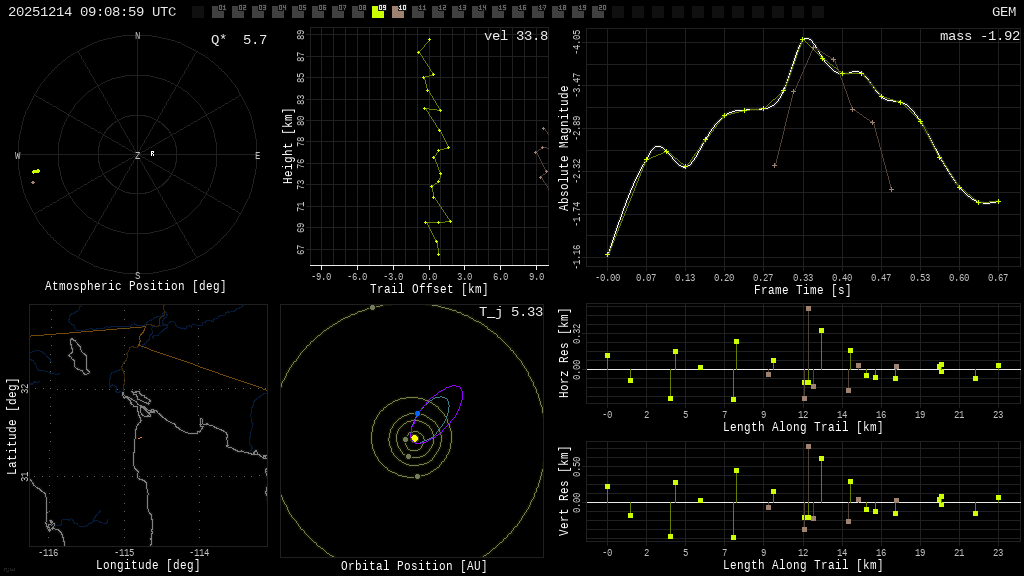Select station indicator 02 in top bar
The width and height of the screenshot is (1024, 576).
pos(238,11)
